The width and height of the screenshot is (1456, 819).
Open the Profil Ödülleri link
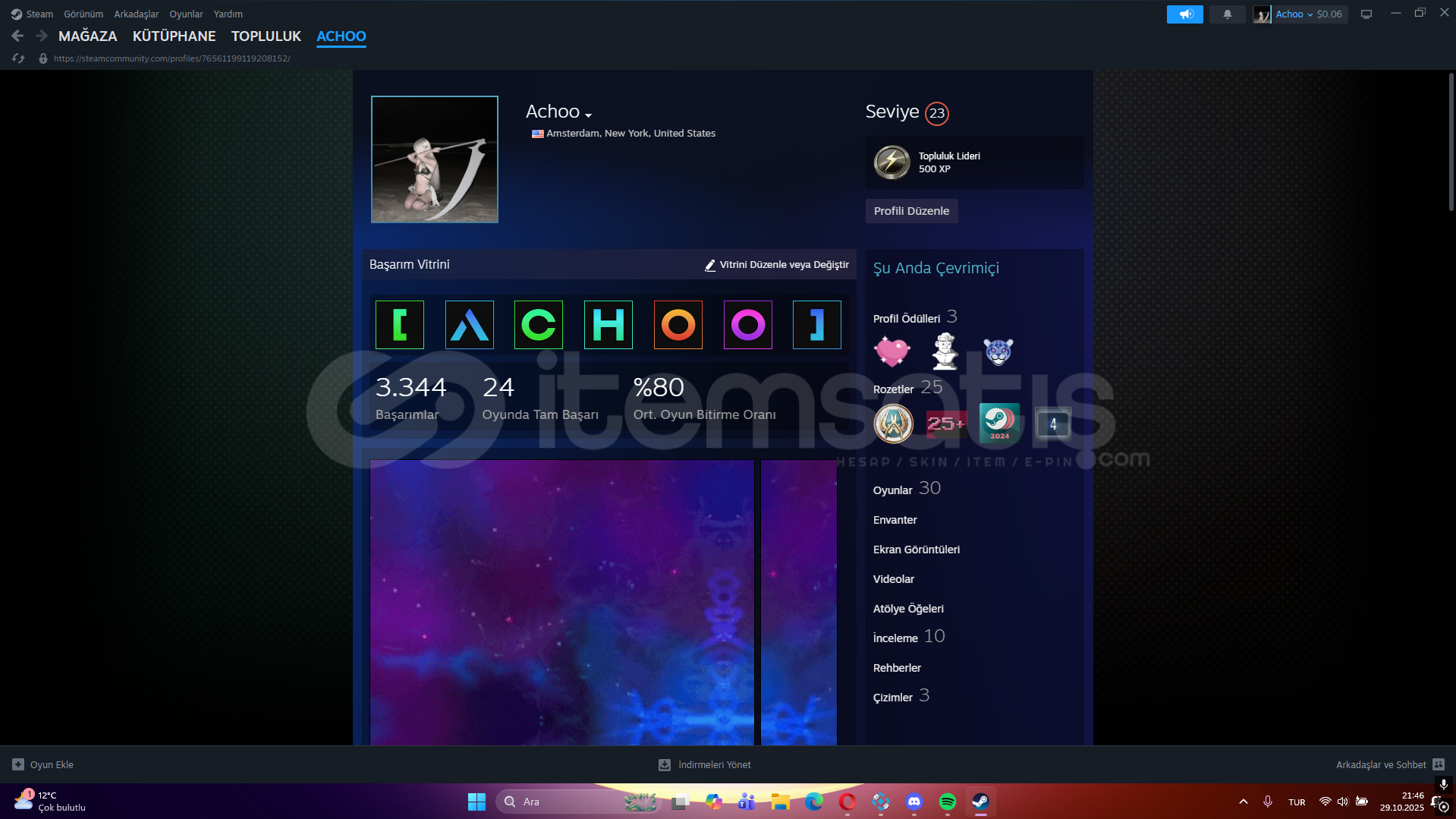coord(907,319)
